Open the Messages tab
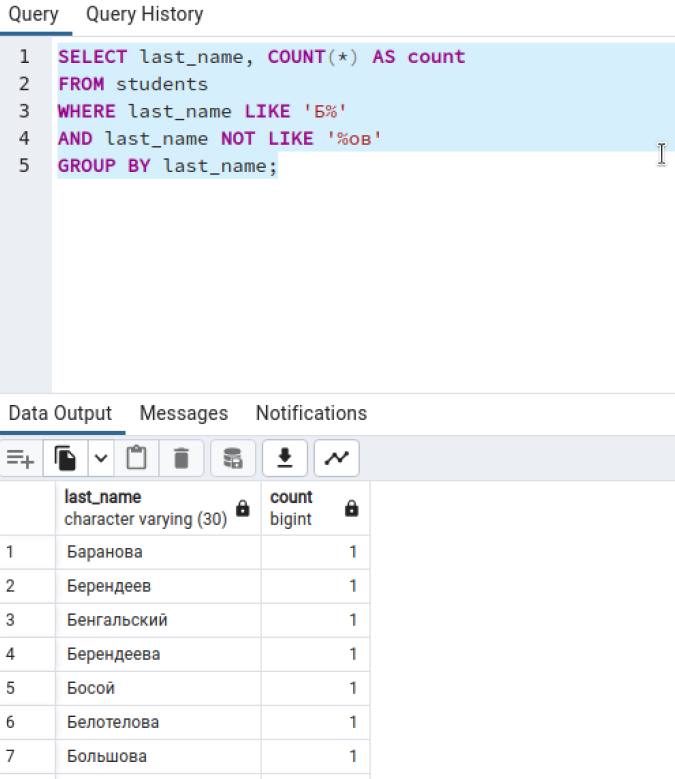Image resolution: width=675 pixels, height=779 pixels. (184, 413)
